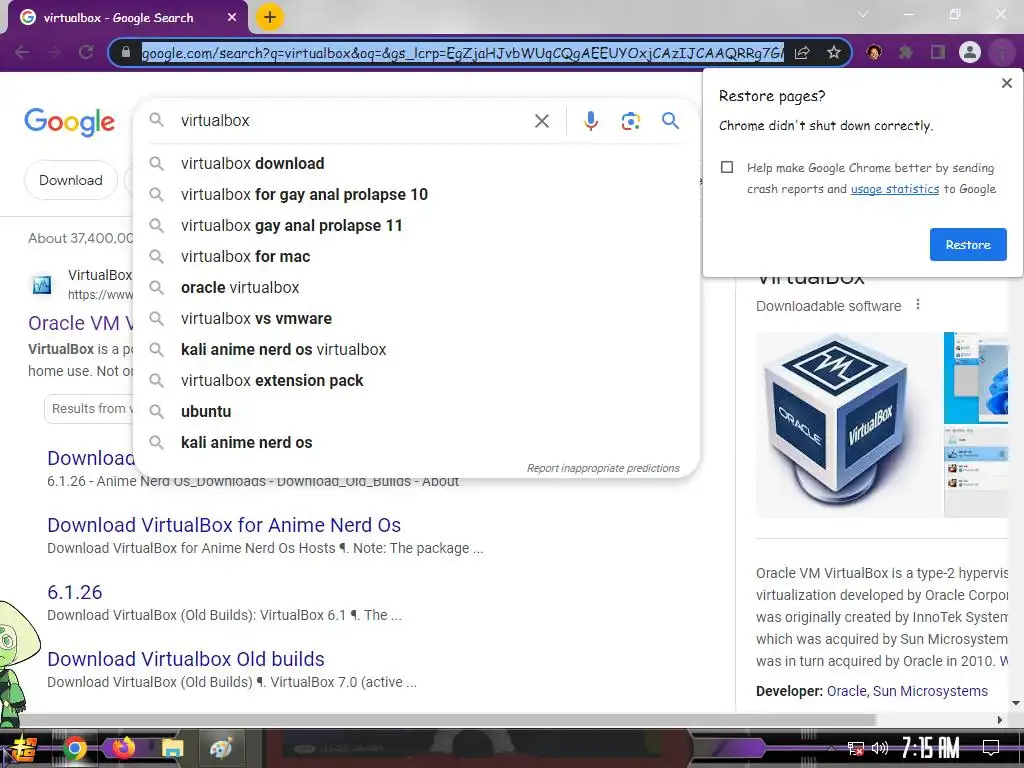Focus the virtualbox search input field

coord(353,121)
